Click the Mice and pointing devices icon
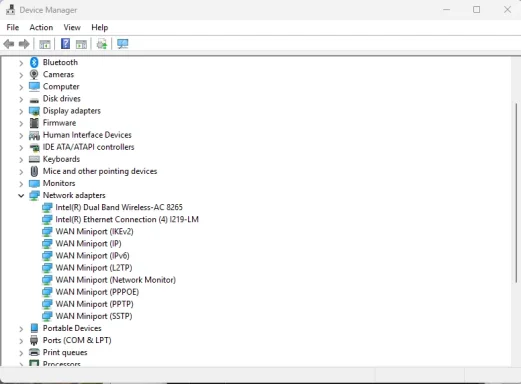Viewport: 521px width, 384px height. pos(34,171)
